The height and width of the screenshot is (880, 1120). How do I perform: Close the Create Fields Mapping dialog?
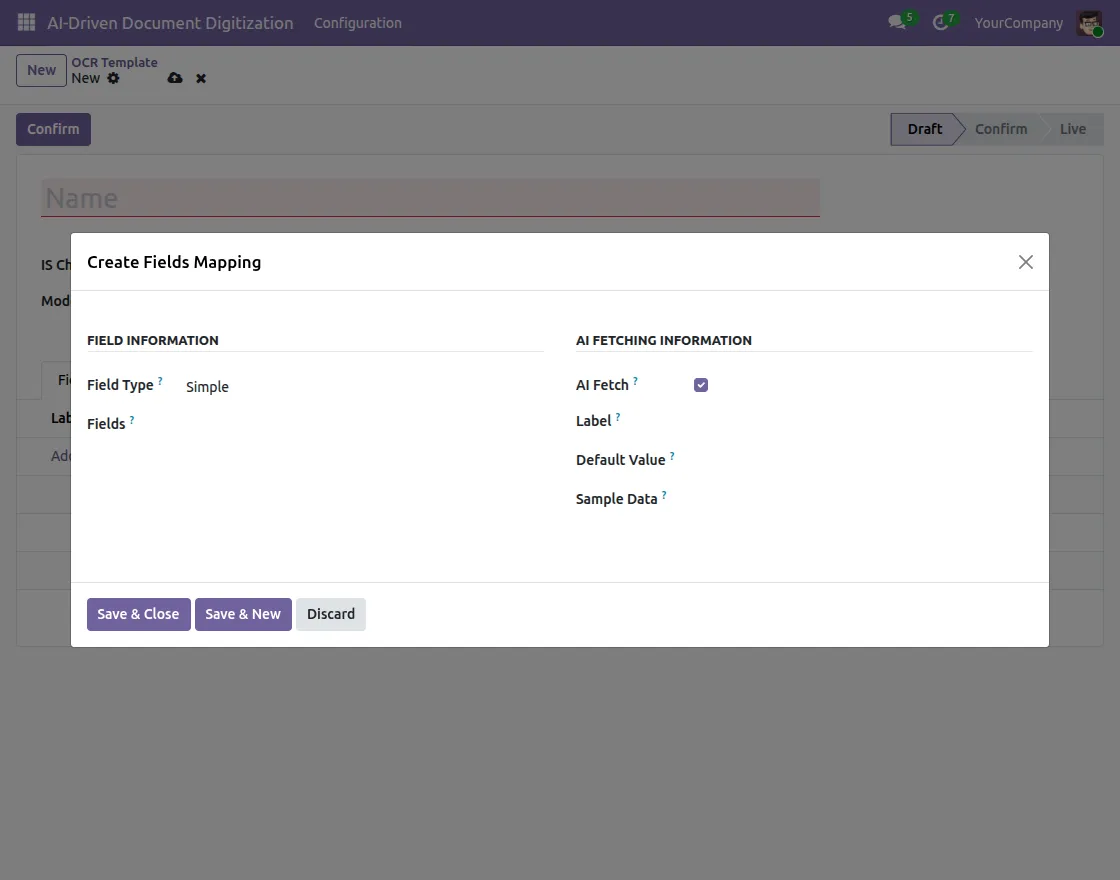click(1026, 262)
